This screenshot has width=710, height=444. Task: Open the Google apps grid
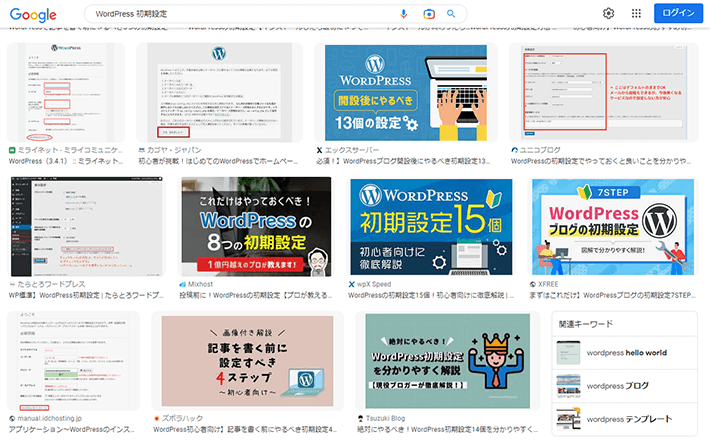(x=636, y=14)
